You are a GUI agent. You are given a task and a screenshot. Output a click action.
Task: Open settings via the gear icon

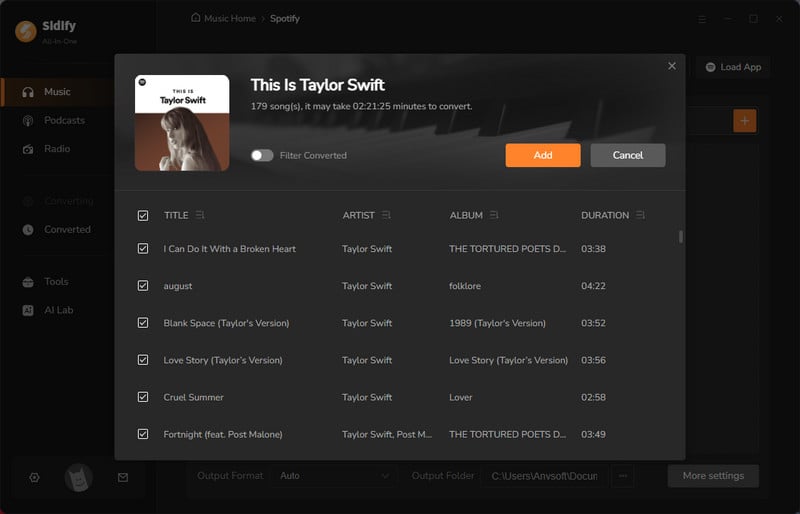pyautogui.click(x=34, y=478)
